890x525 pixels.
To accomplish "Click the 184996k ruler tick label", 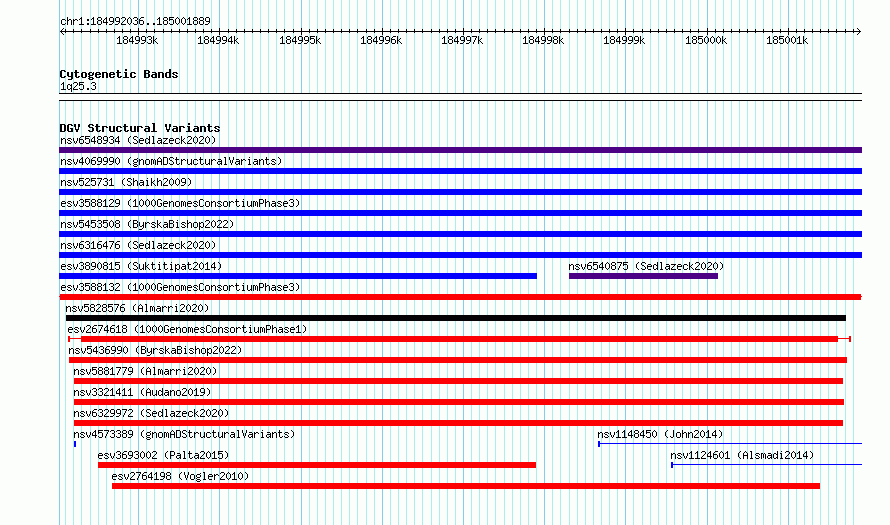I will tap(381, 40).
